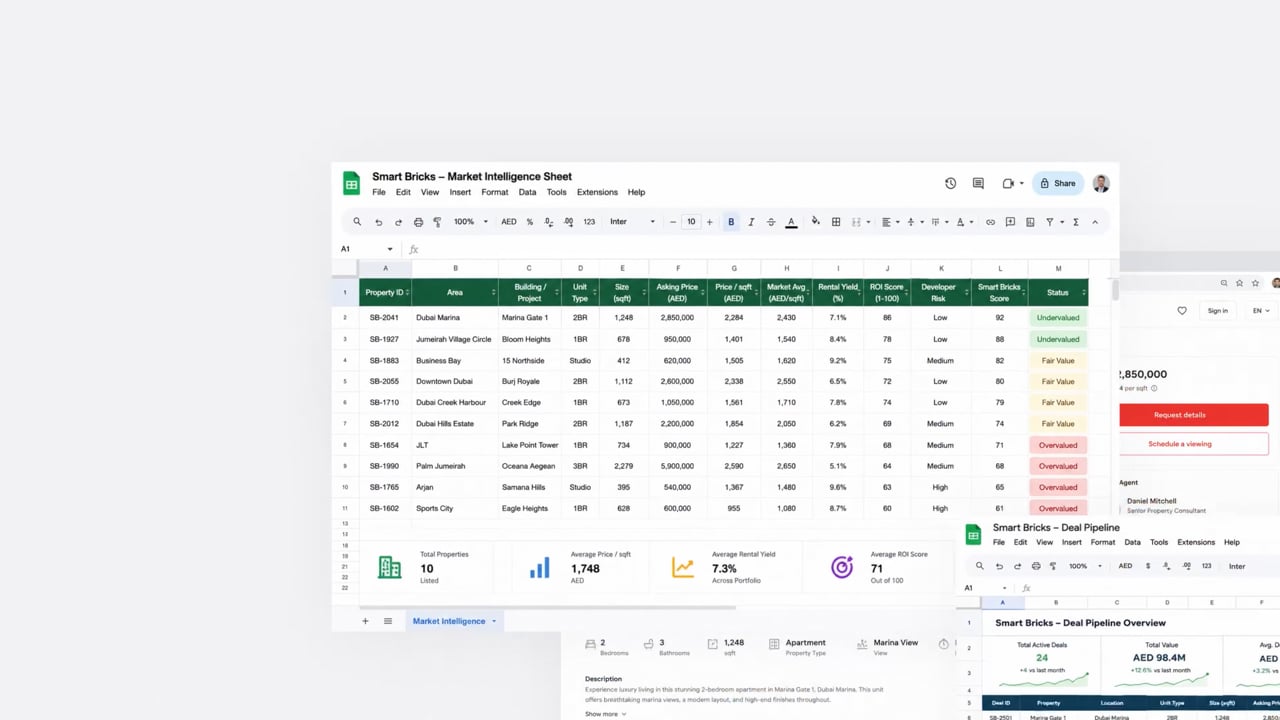Increase decimal places in Market Intelligence Sheet
1280x720 pixels.
coord(568,222)
